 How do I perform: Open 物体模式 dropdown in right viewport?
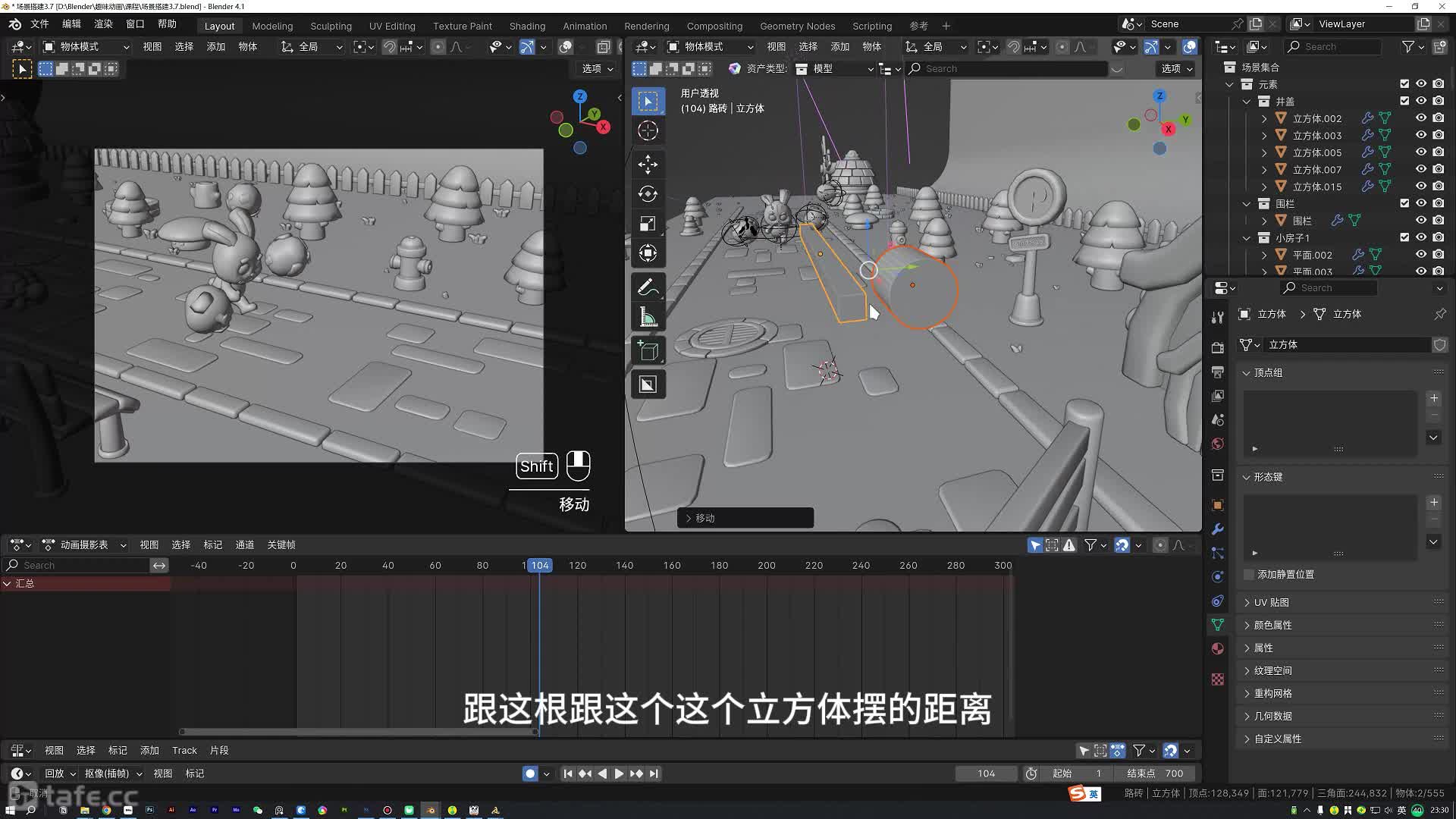(710, 47)
